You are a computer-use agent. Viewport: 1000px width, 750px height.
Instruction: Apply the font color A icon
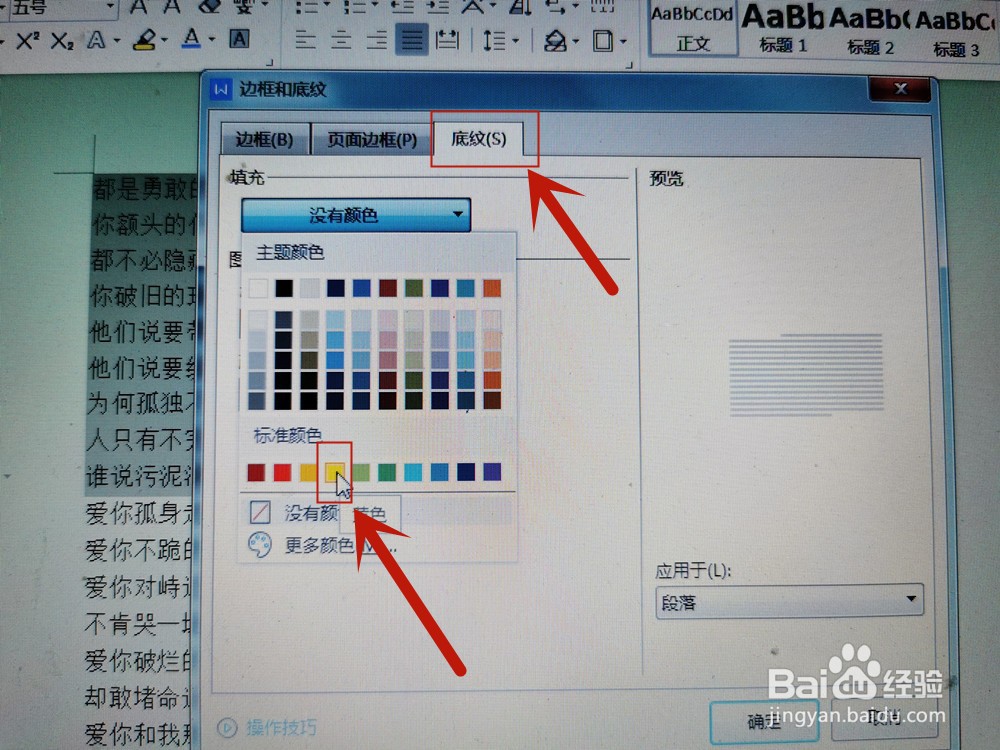tap(189, 39)
